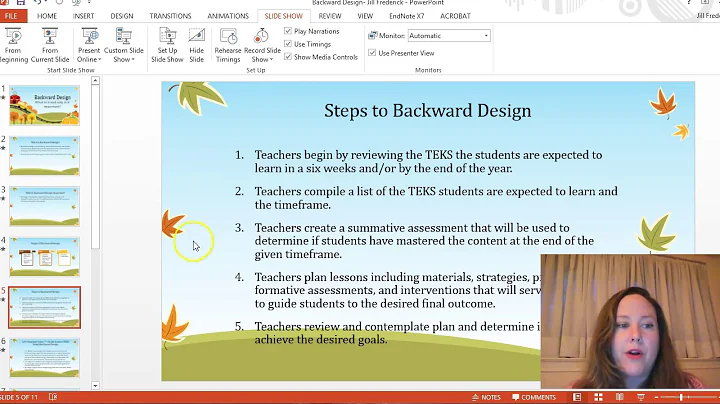
Task: Expand Present Online dropdown arrow
Action: click(100, 60)
